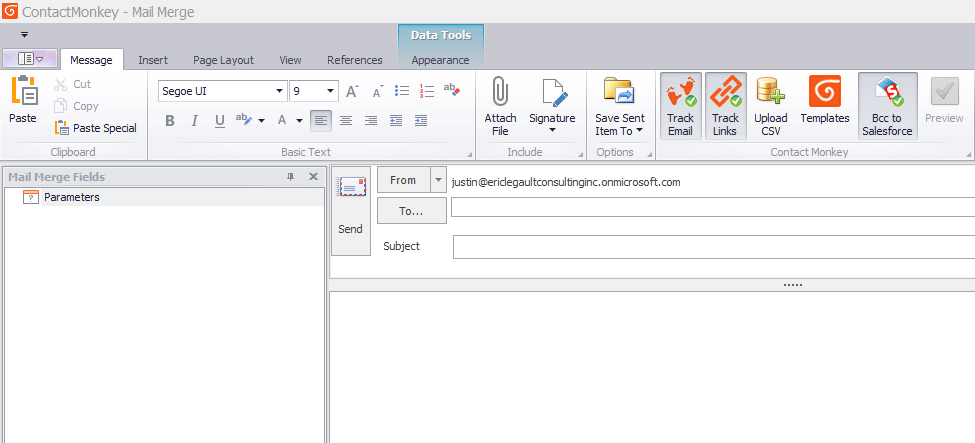This screenshot has width=975, height=443.
Task: Shrink font size icon
Action: pos(377,91)
